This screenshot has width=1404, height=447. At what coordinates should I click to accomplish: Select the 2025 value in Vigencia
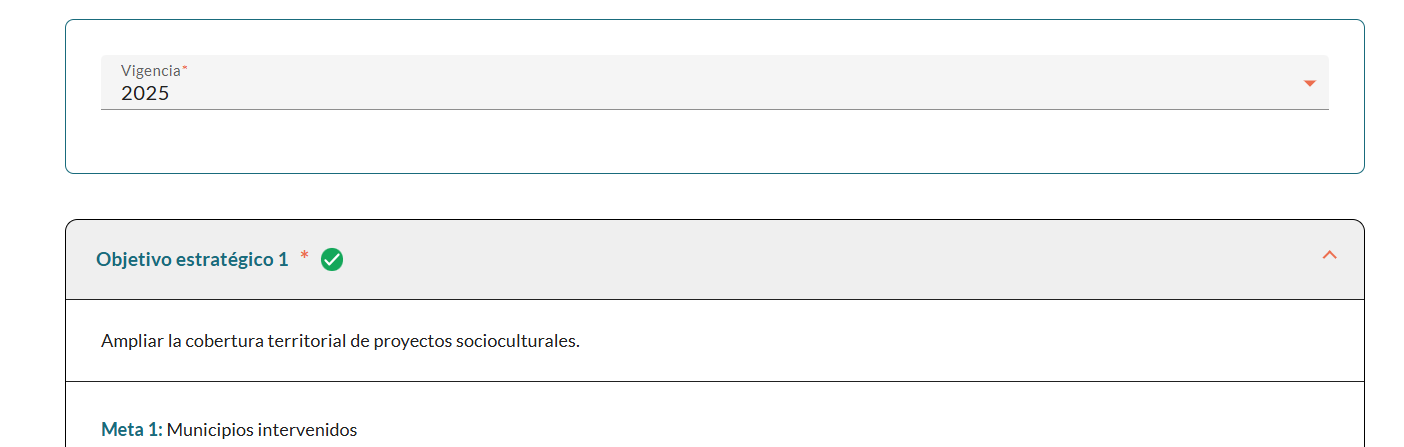pos(145,94)
